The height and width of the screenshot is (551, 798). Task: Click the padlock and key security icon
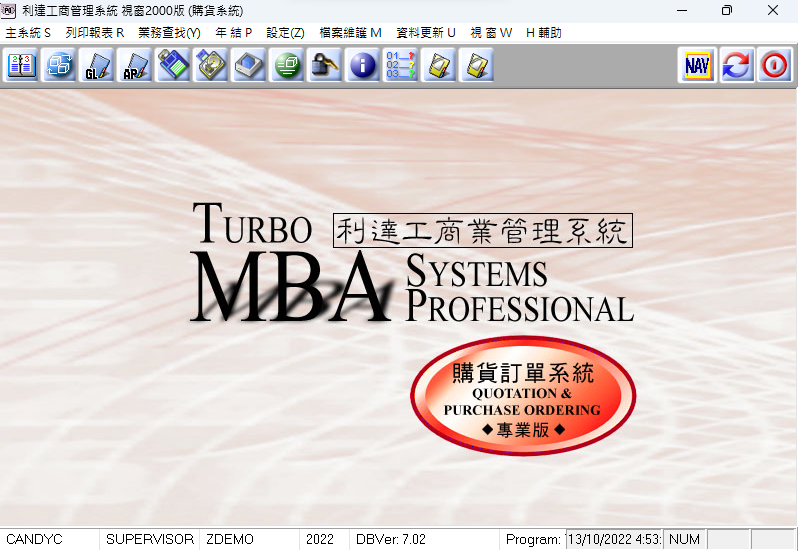[325, 65]
